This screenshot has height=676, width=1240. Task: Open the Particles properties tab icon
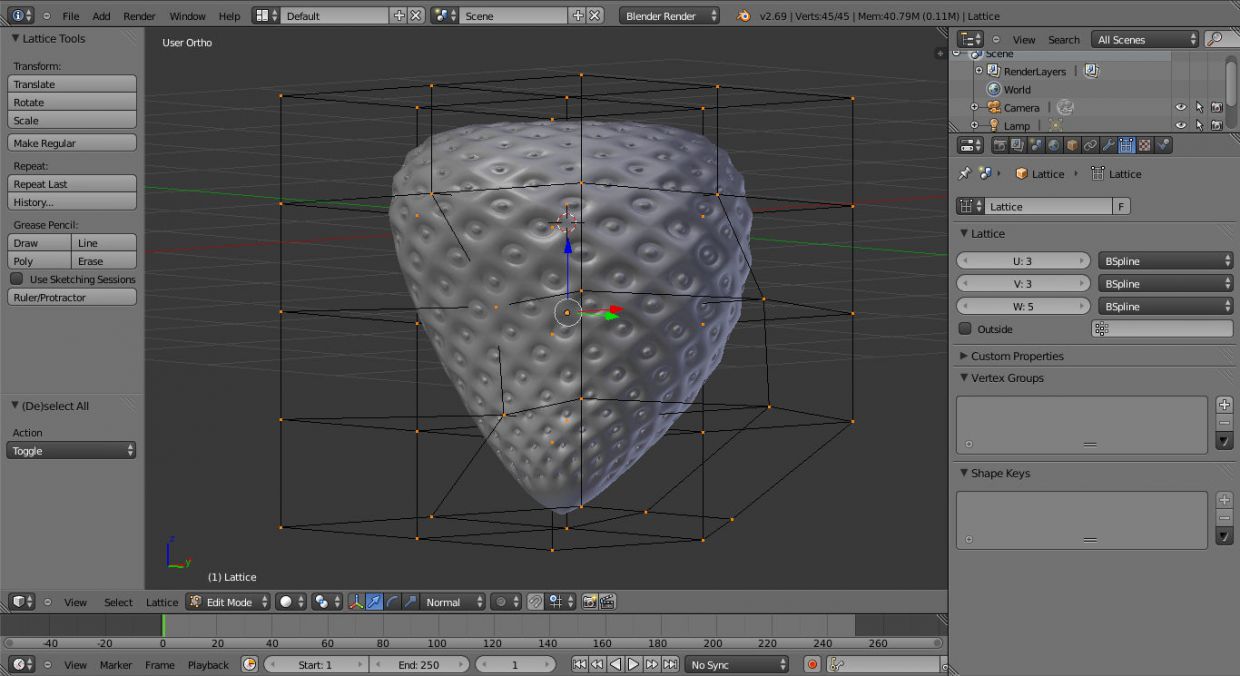pos(1163,145)
